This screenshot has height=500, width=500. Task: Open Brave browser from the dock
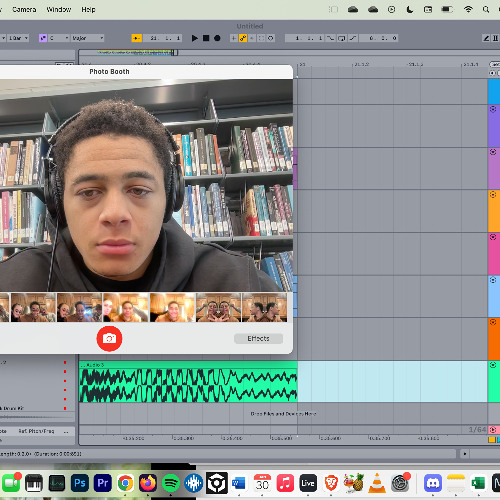pyautogui.click(x=331, y=483)
